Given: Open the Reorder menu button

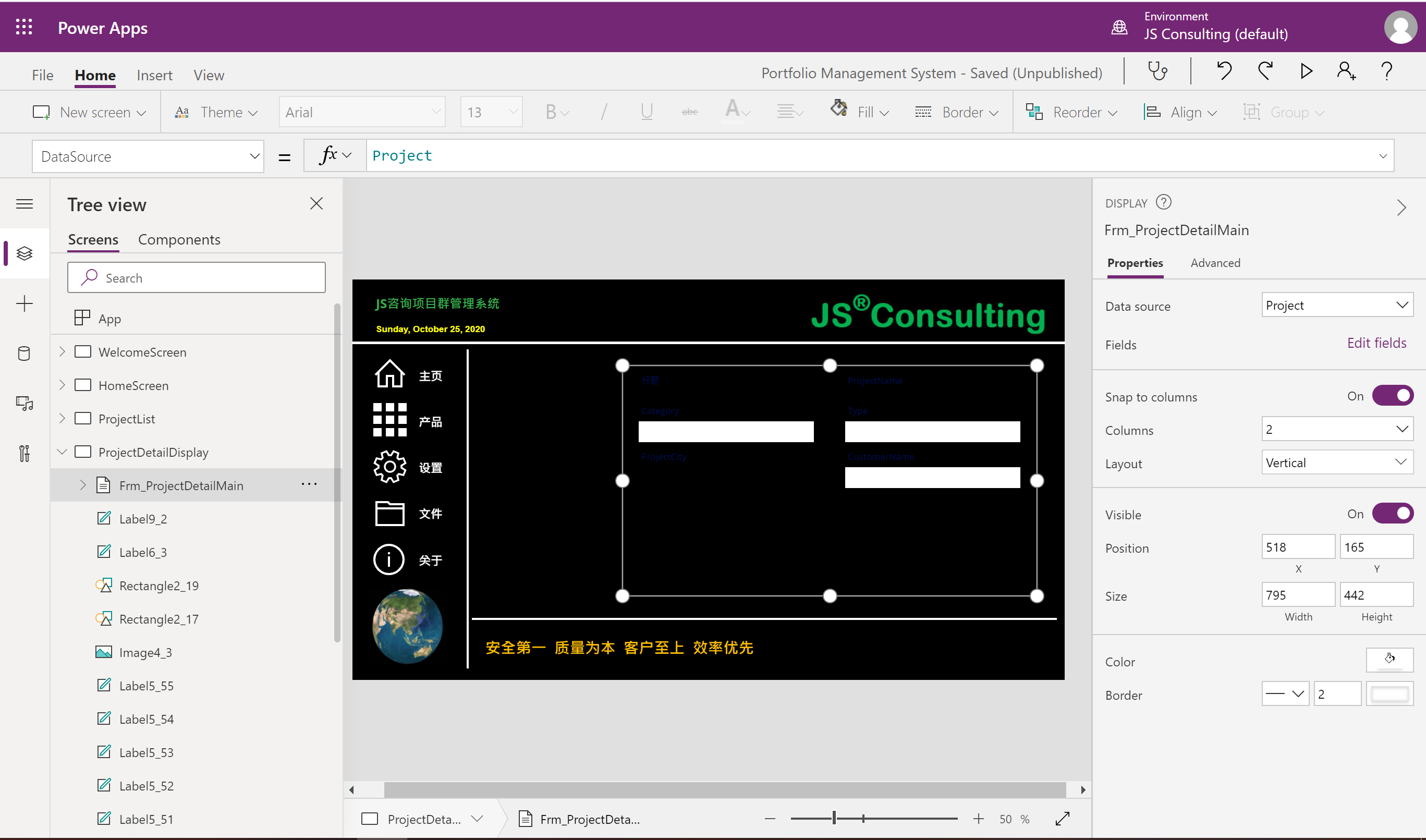Looking at the screenshot, I should click(1072, 112).
